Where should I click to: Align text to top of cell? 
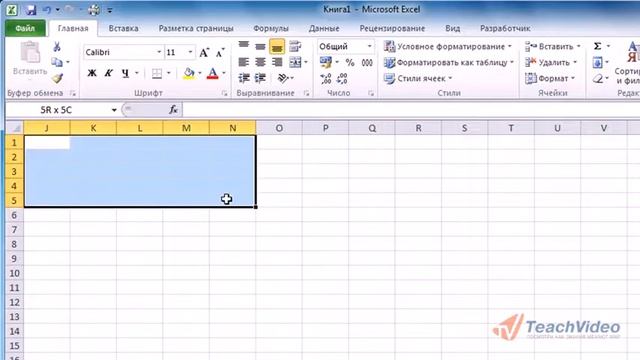(x=244, y=46)
